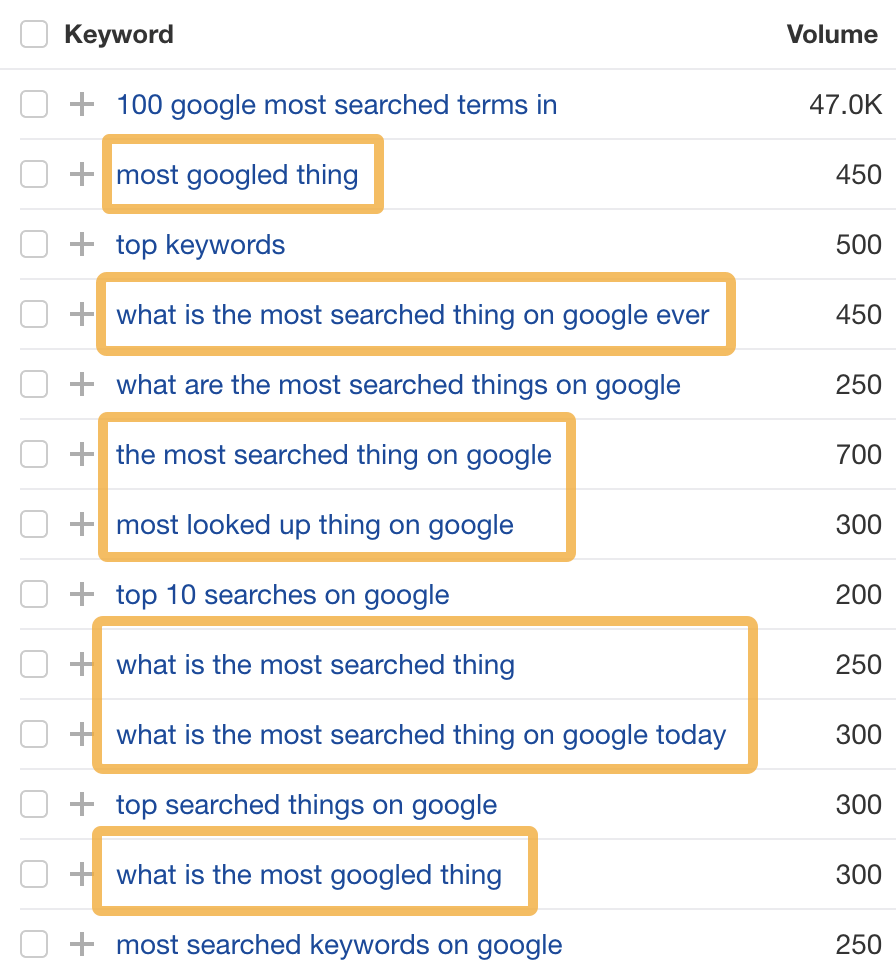
Task: Open the 'top keywords' keyword link
Action: pos(199,244)
